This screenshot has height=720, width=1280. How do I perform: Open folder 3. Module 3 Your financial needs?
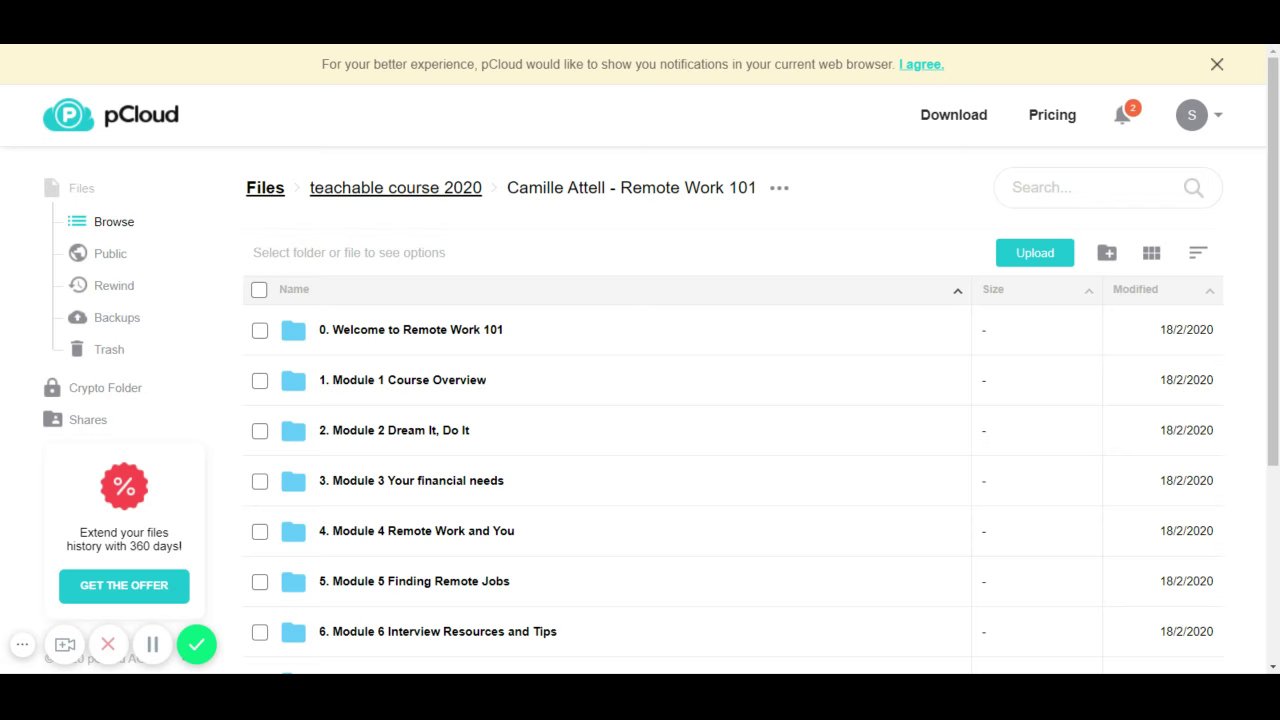411,481
